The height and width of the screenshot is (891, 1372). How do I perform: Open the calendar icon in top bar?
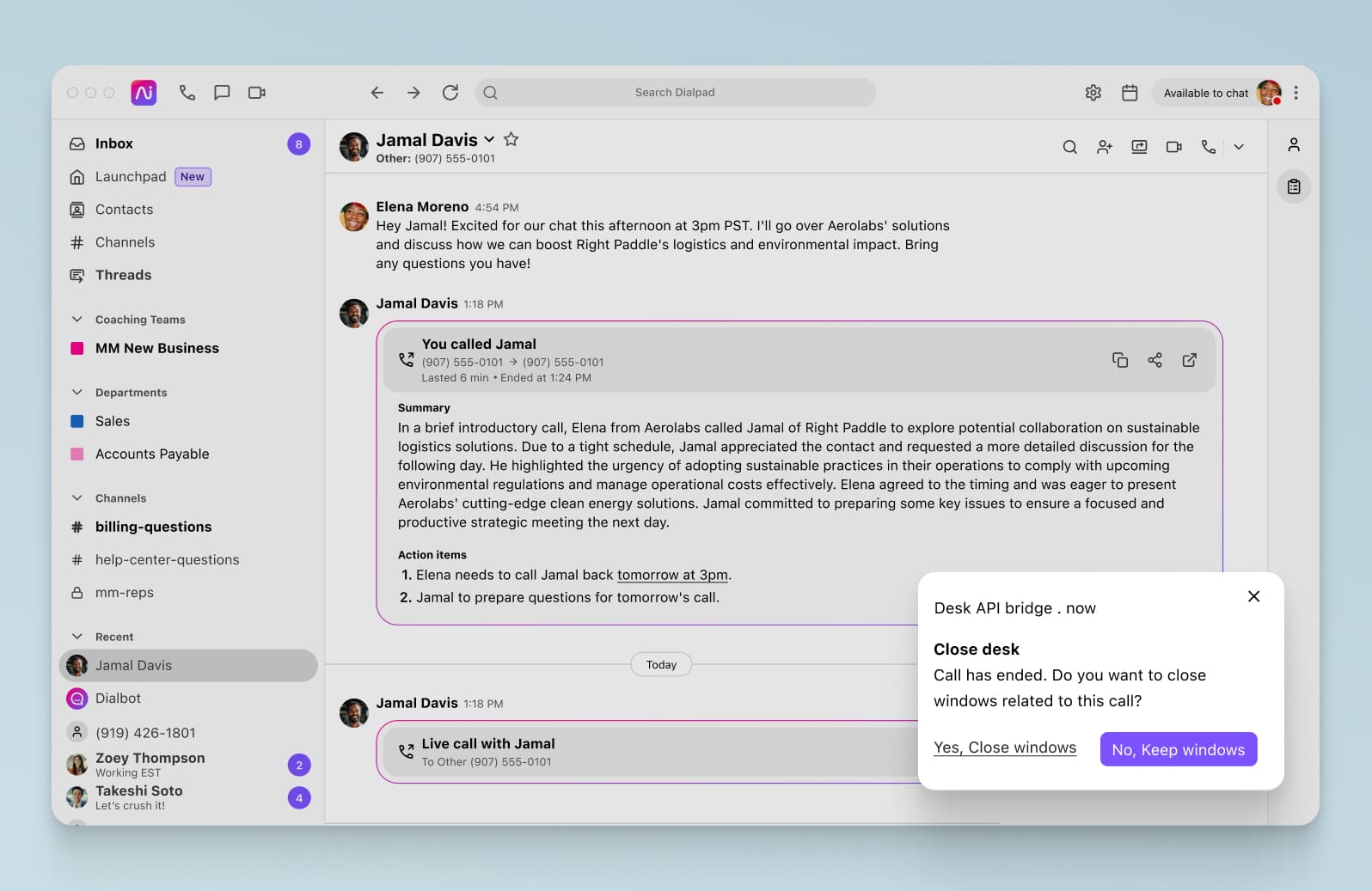coord(1130,93)
